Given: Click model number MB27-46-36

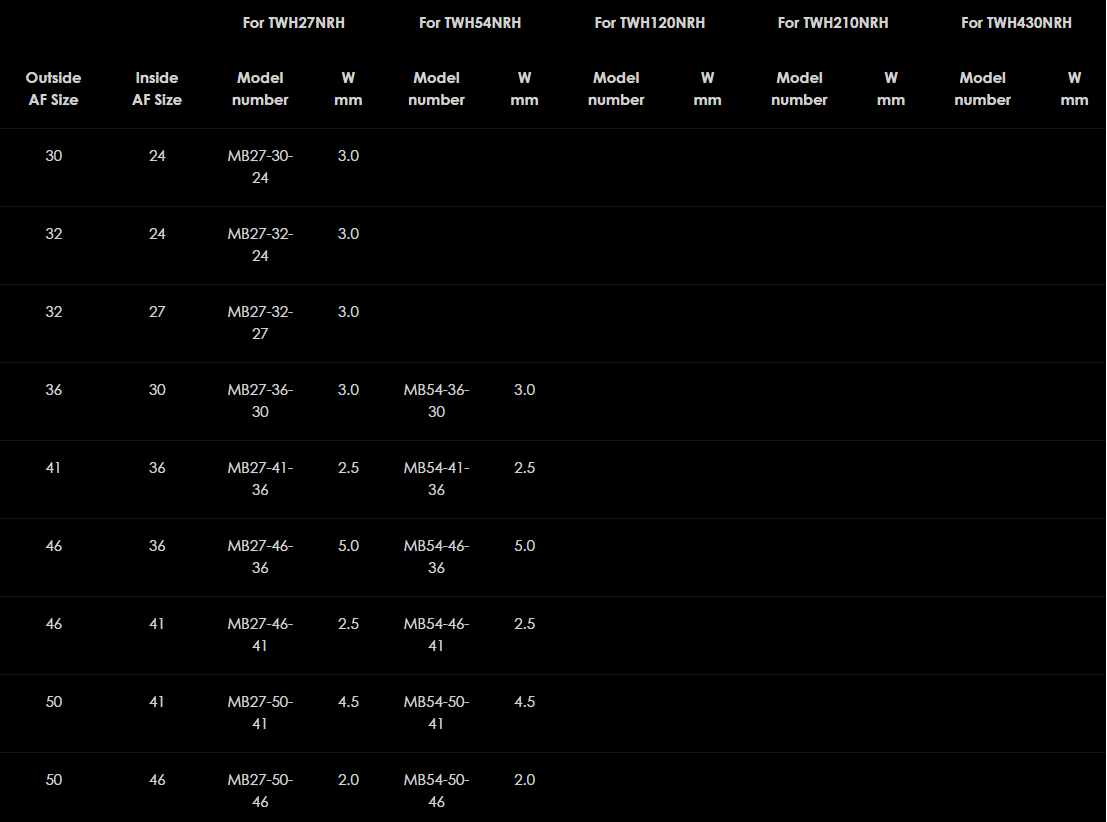Looking at the screenshot, I should [260, 557].
